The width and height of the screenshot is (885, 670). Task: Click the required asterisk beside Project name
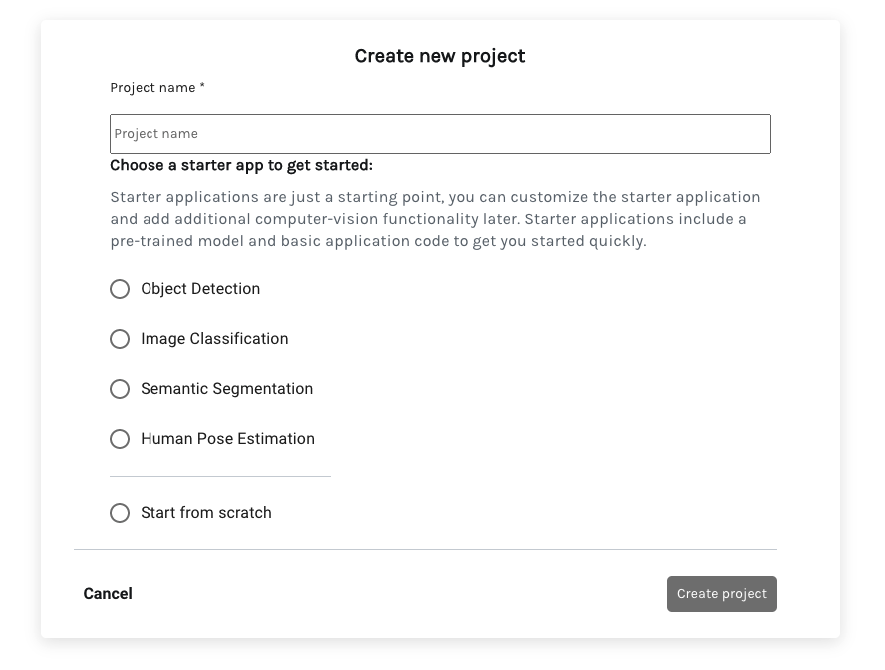click(202, 87)
